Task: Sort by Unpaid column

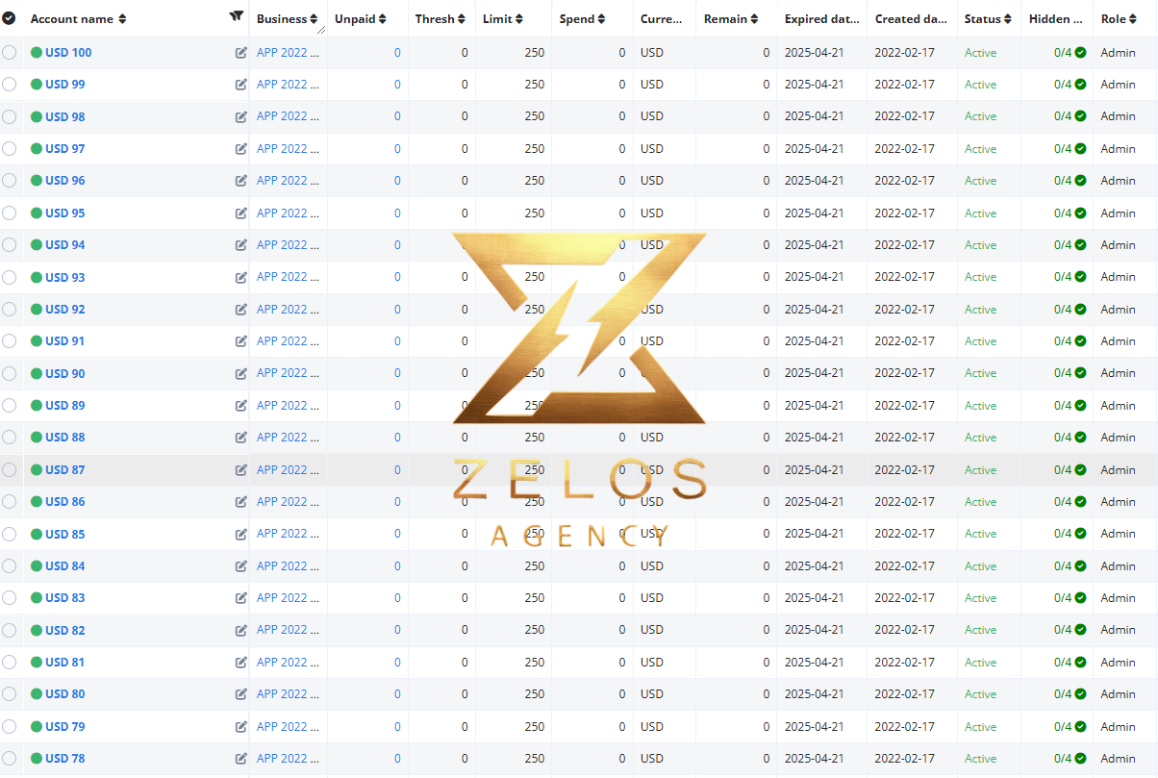Action: [x=383, y=19]
